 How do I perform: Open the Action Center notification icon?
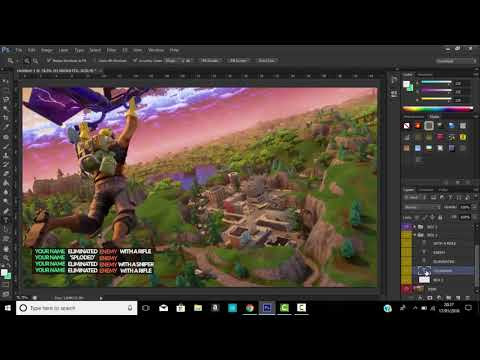pyautogui.click(x=468, y=308)
